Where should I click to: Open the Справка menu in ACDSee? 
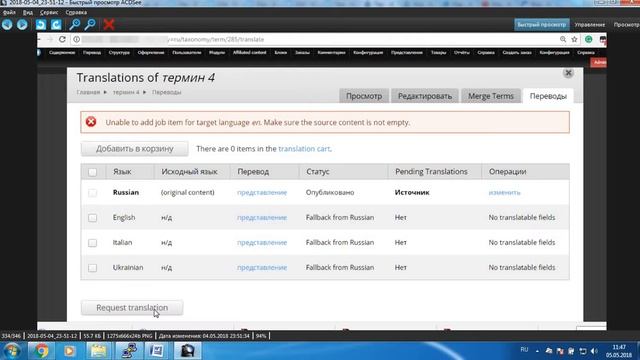click(76, 12)
